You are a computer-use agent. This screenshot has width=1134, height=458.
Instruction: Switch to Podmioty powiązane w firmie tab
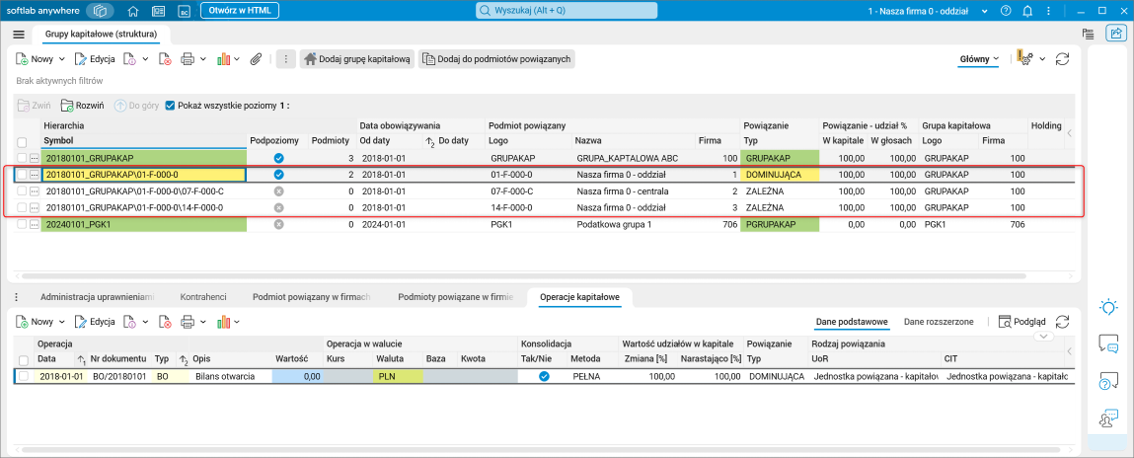pos(456,297)
